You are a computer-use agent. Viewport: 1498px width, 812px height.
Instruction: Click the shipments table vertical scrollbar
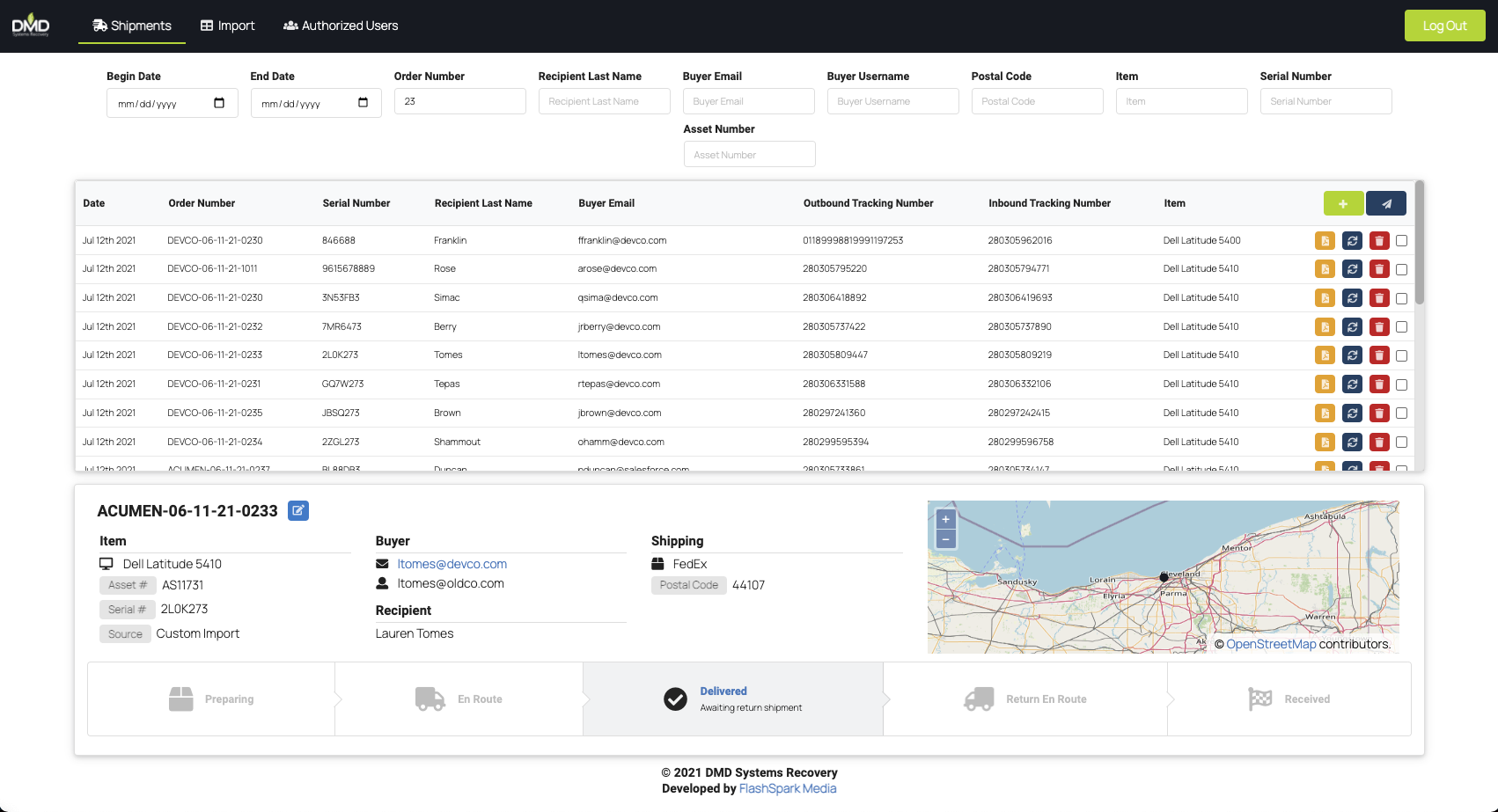[x=1420, y=243]
